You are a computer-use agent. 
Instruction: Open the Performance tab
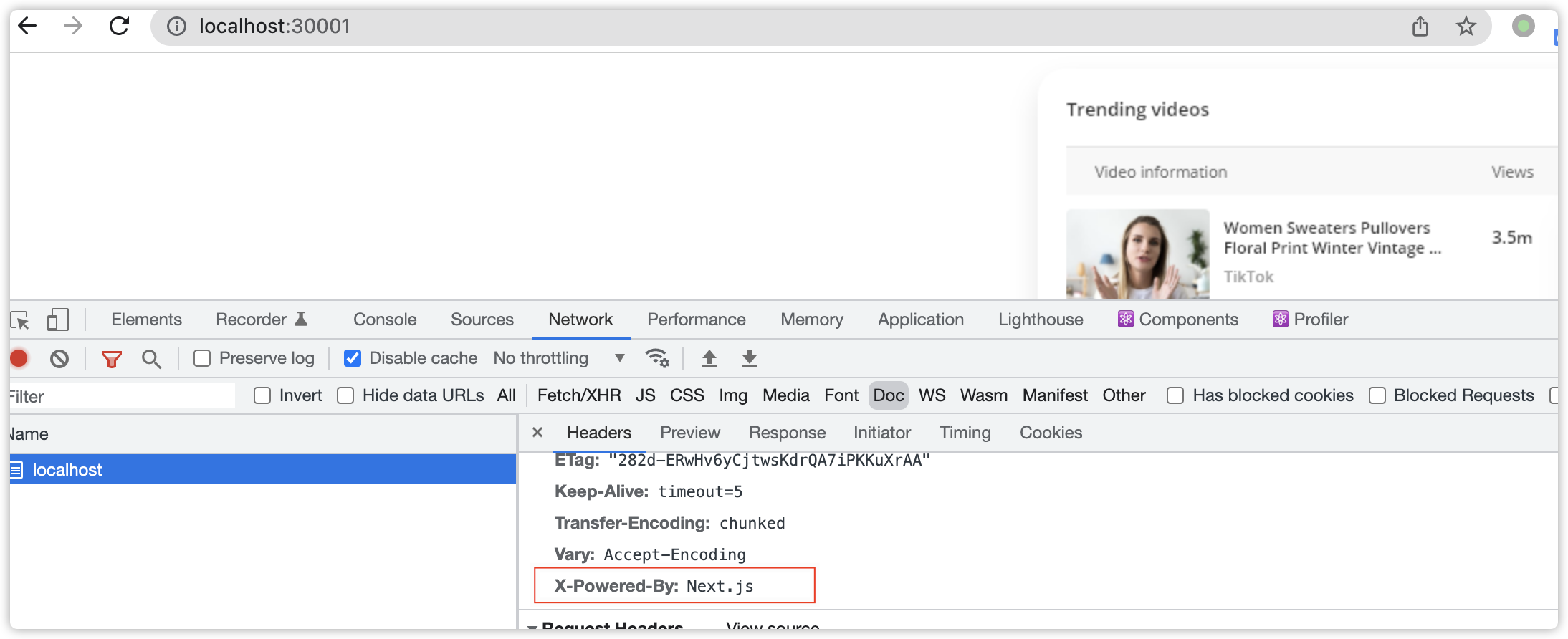point(697,319)
